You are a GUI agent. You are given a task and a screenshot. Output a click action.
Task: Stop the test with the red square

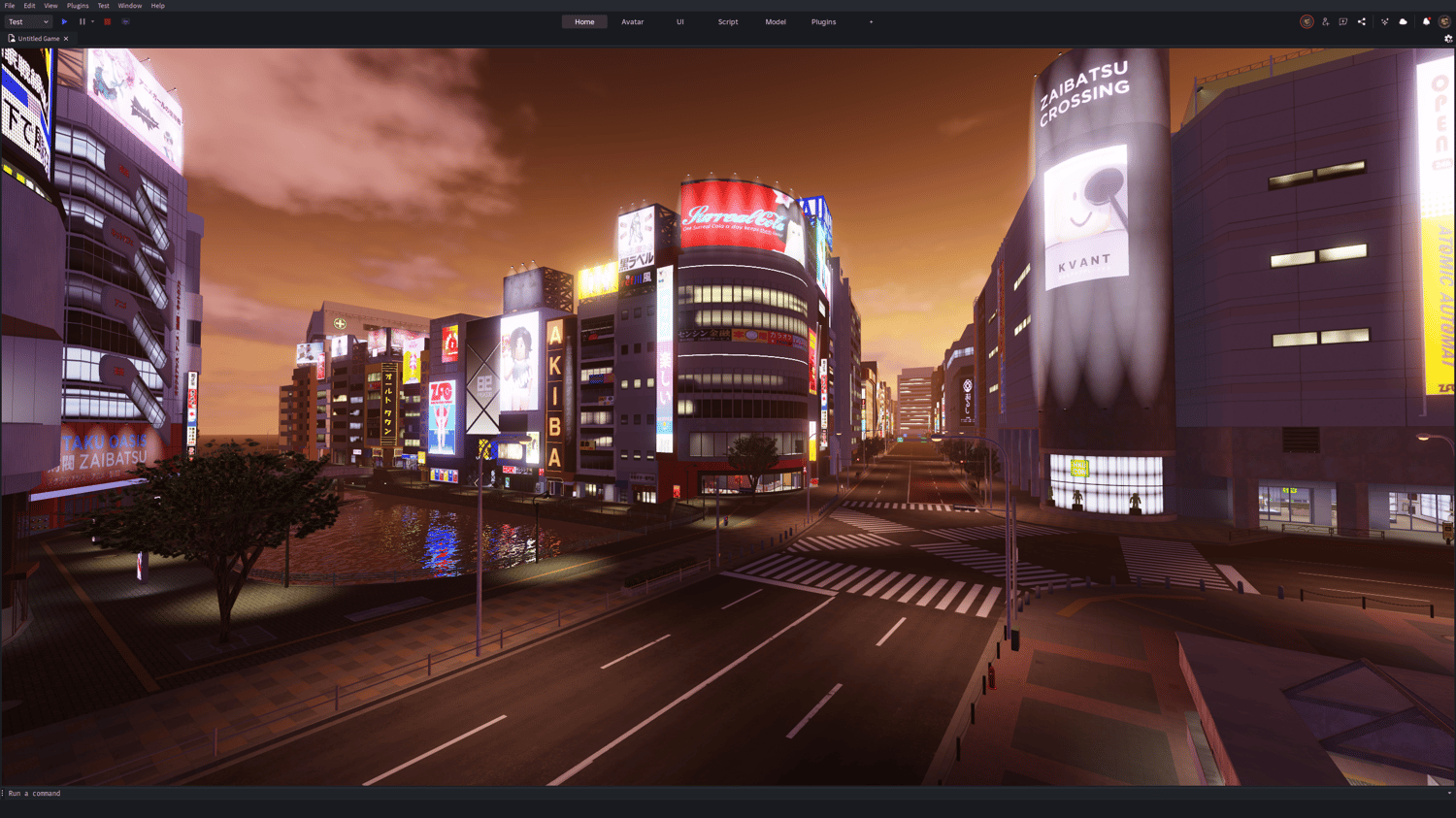(108, 21)
